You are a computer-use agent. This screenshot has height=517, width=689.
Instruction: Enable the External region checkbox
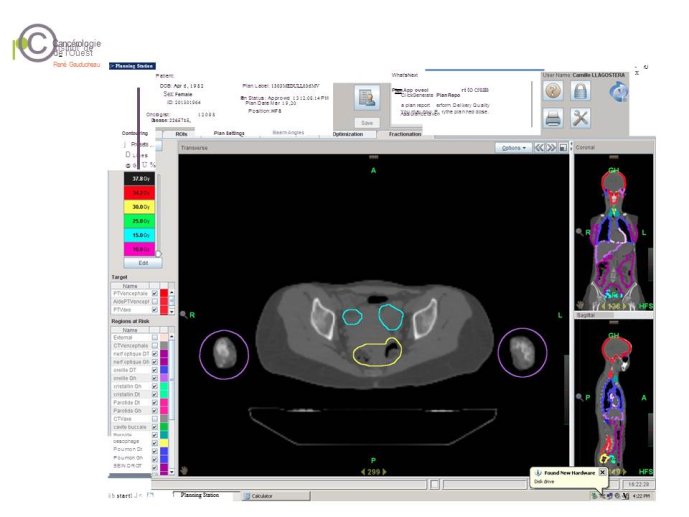(x=155, y=337)
